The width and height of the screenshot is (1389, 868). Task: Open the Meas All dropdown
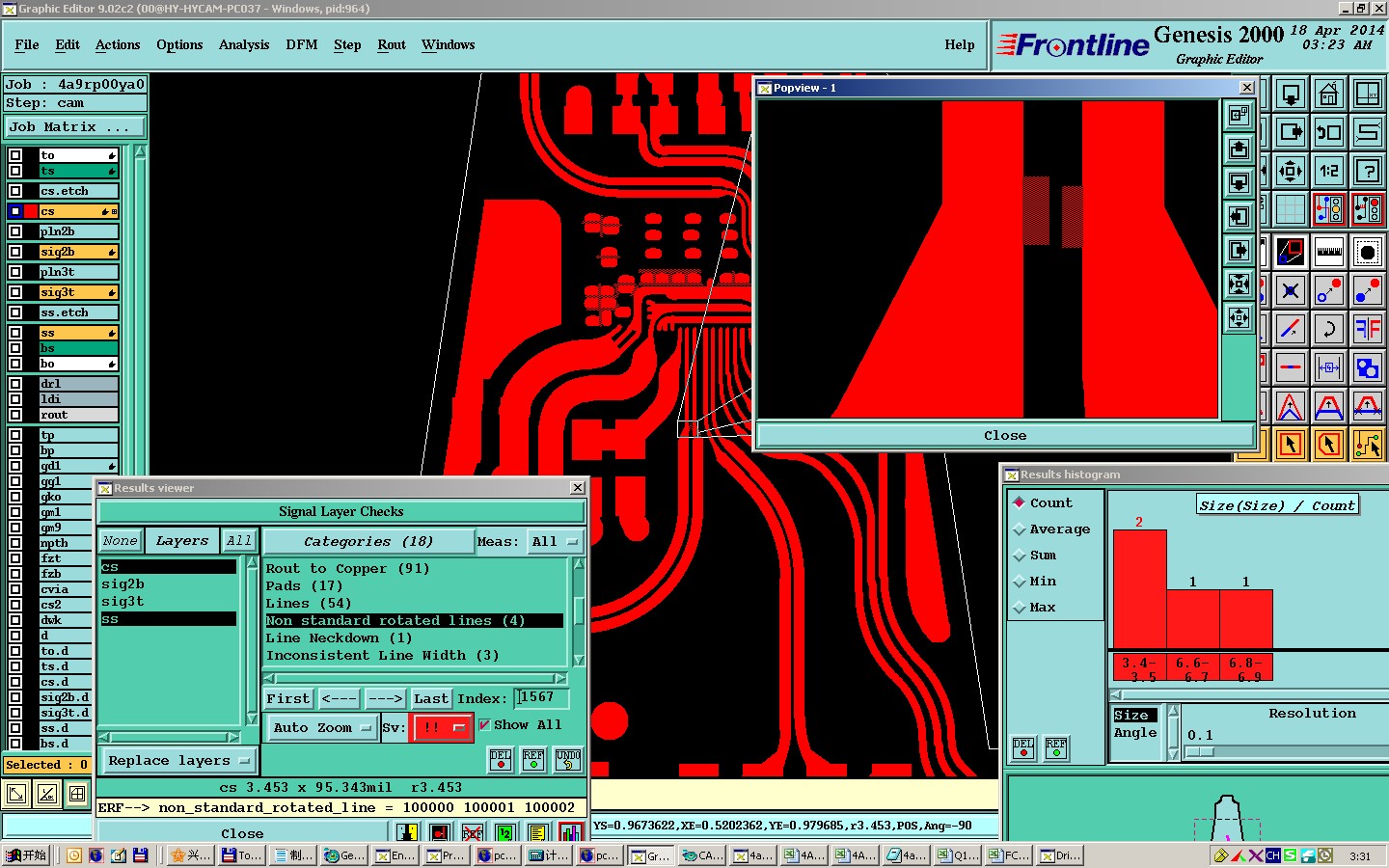point(556,542)
